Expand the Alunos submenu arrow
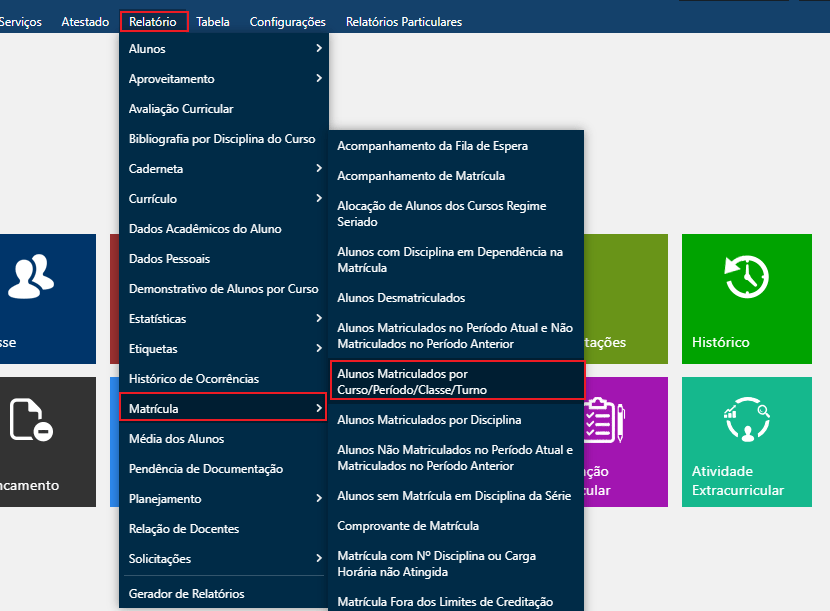The image size is (830, 611). tap(318, 49)
